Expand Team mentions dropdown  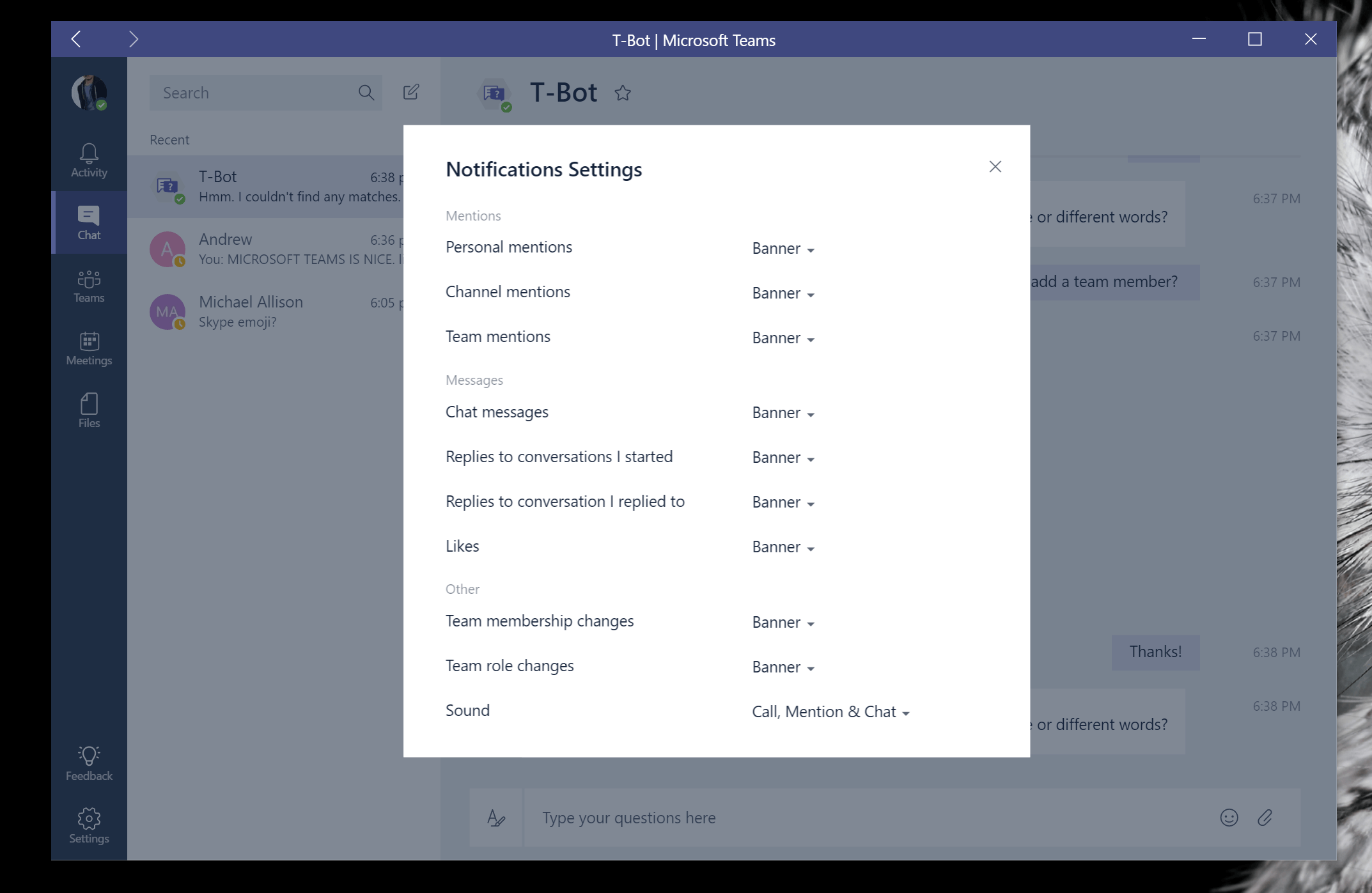click(x=783, y=338)
